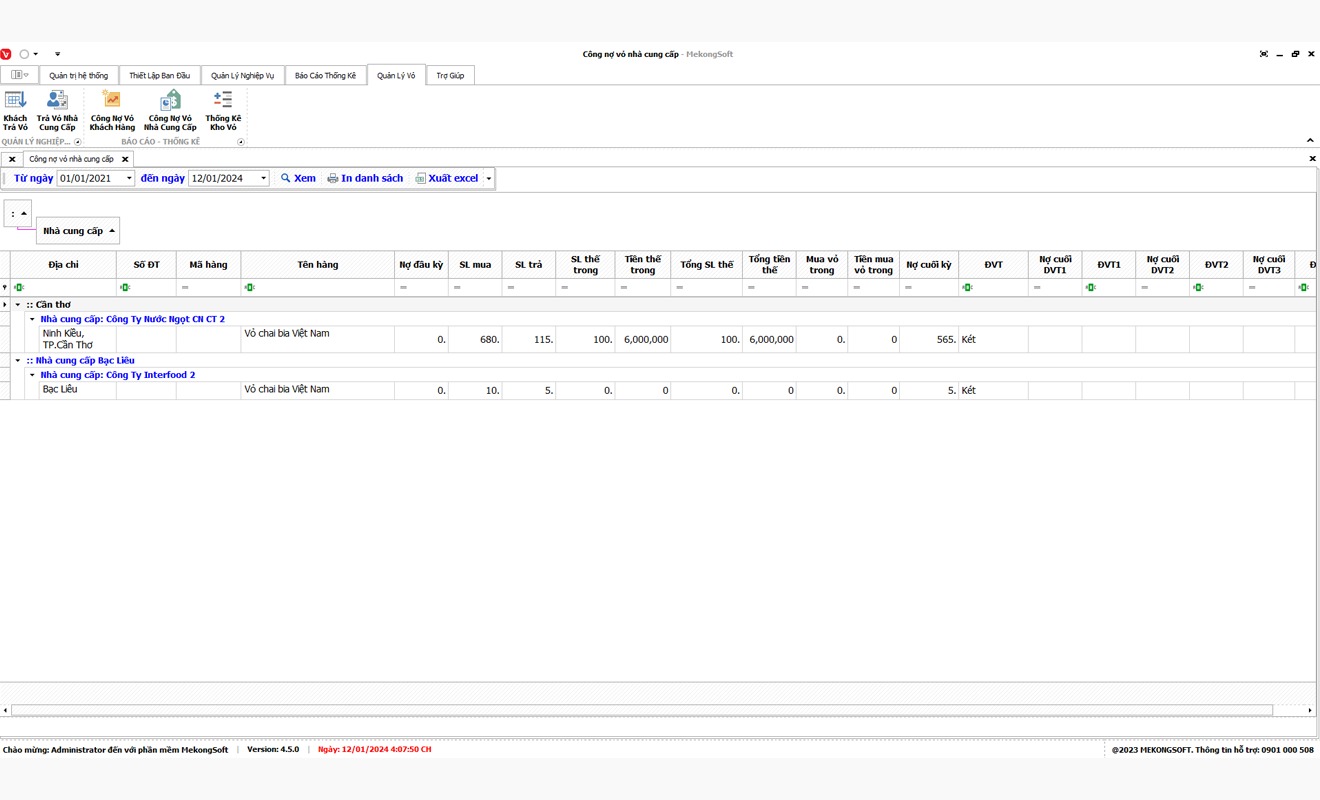Image resolution: width=1320 pixels, height=800 pixels.
Task: Open Công Nợ Vỏ Nhà Cung Cấp report
Action: pyautogui.click(x=170, y=110)
